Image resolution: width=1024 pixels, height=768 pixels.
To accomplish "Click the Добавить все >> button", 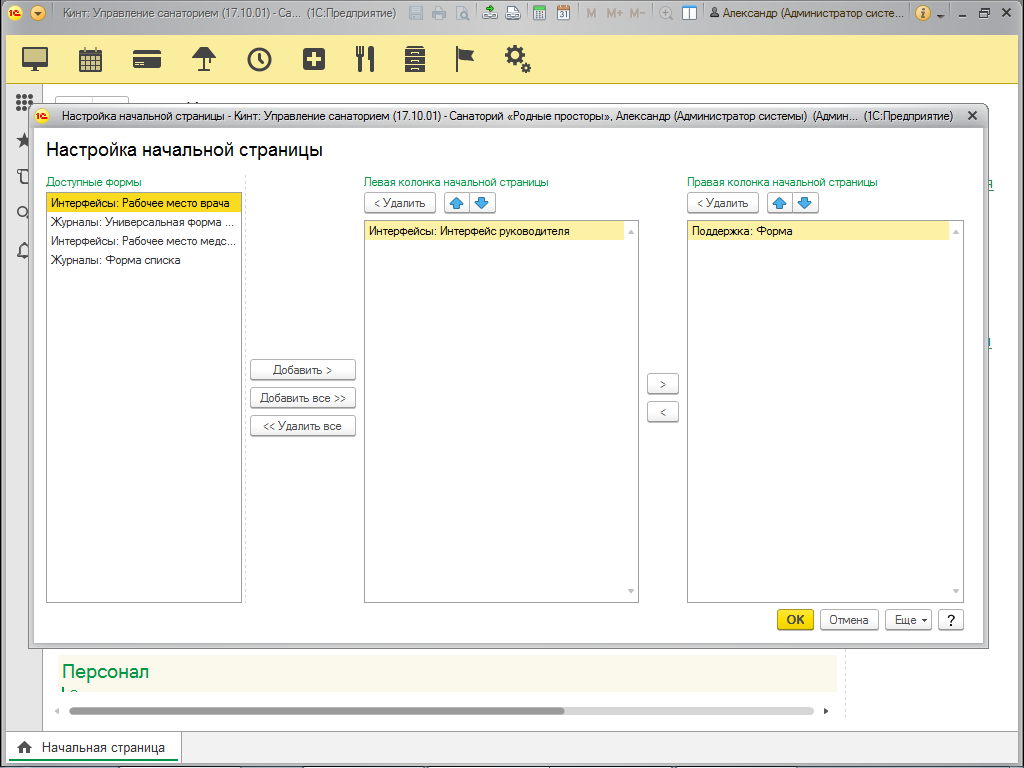I will coord(303,398).
